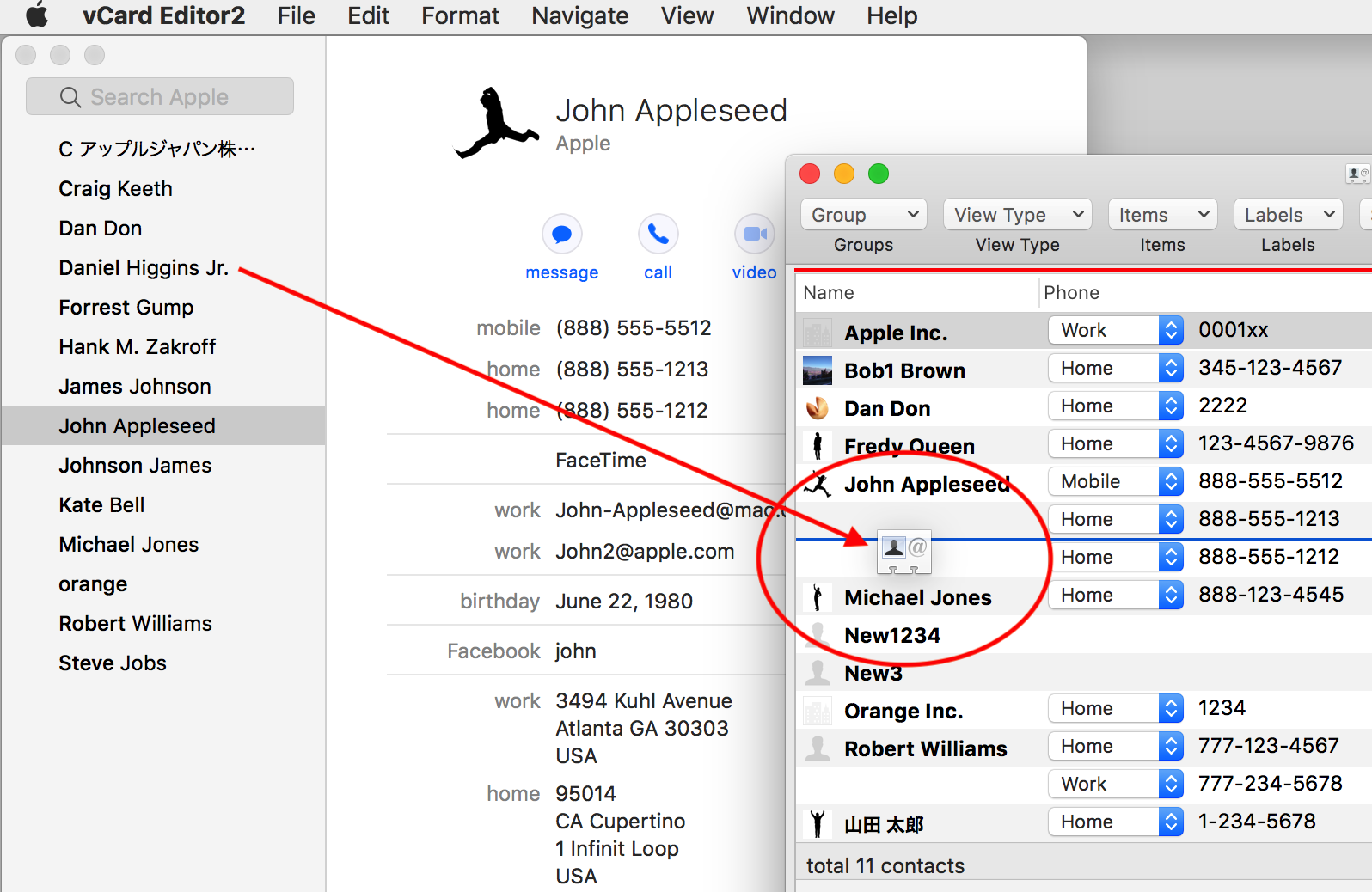Open the Help menu
This screenshot has width=1372, height=892.
pos(891,15)
